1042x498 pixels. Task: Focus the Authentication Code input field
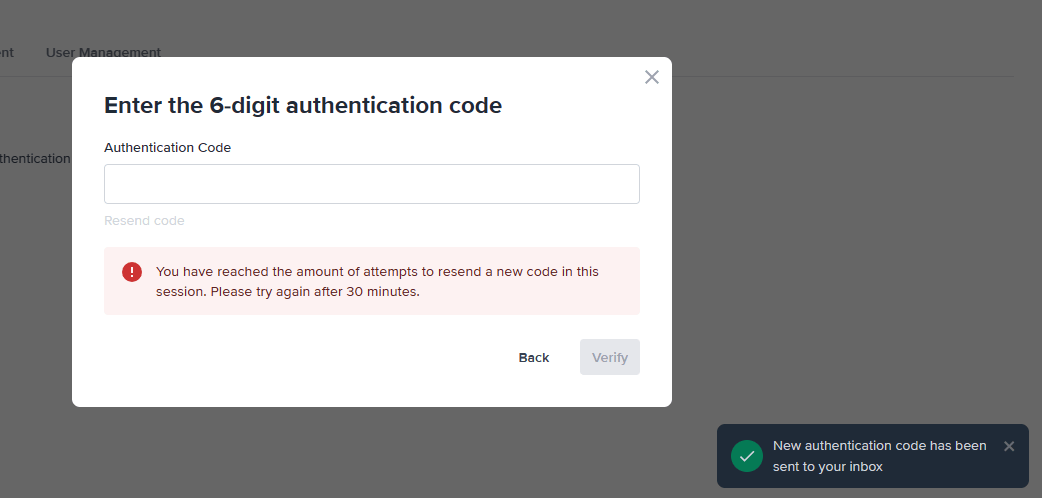click(371, 184)
